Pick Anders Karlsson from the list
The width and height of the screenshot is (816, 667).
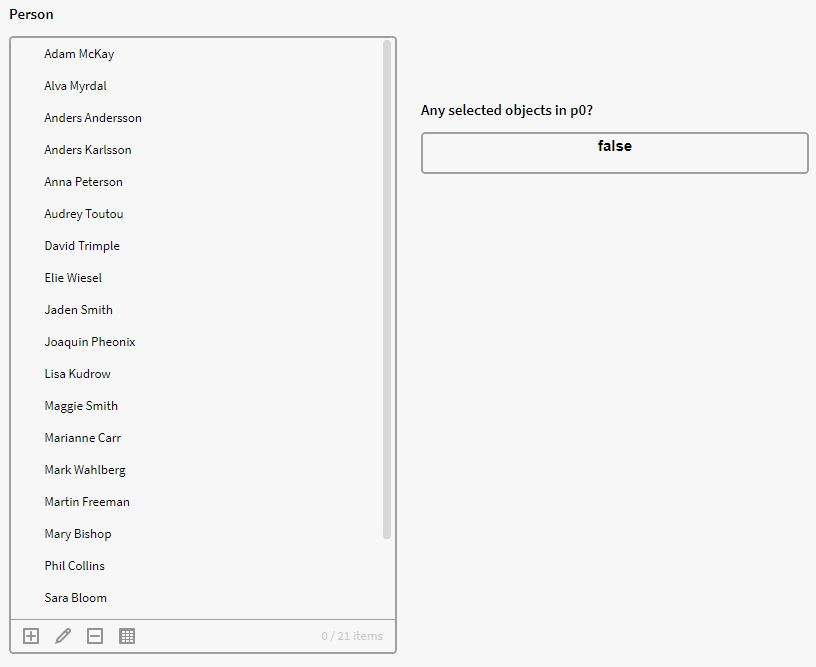click(x=88, y=150)
